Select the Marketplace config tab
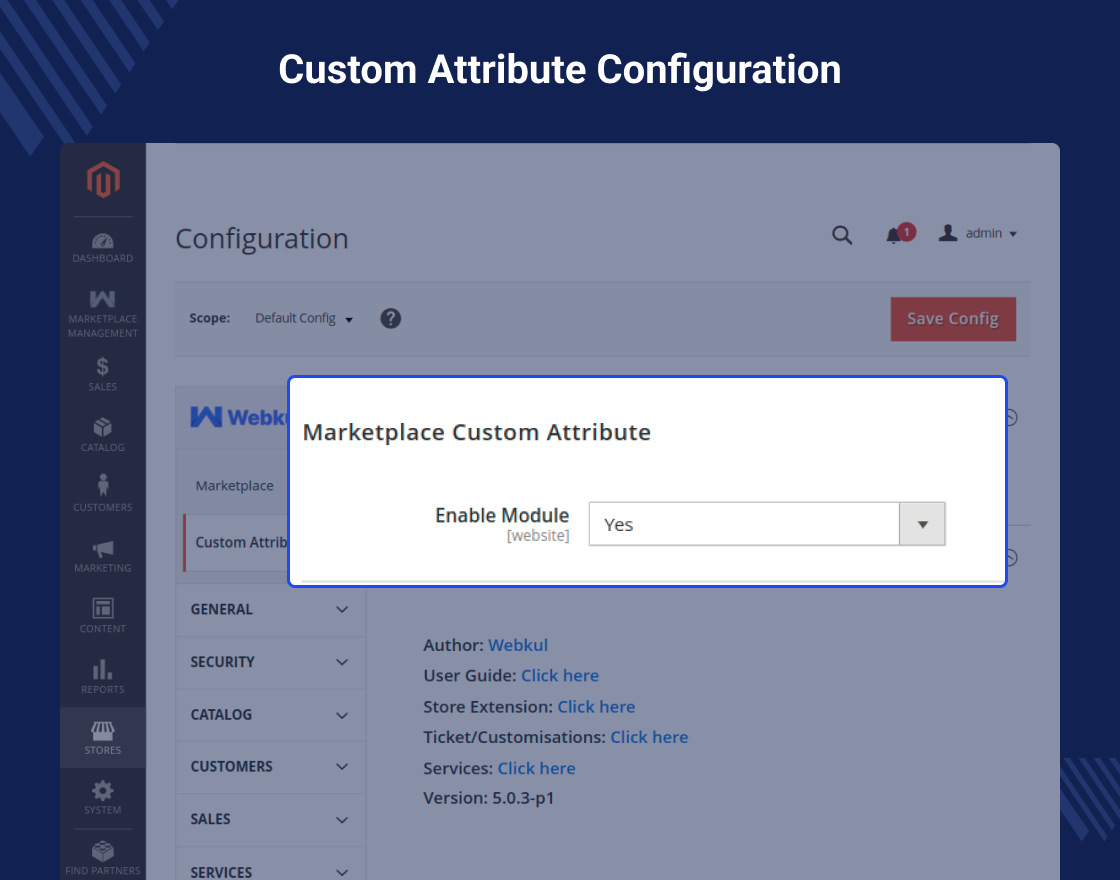This screenshot has width=1120, height=880. point(234,486)
